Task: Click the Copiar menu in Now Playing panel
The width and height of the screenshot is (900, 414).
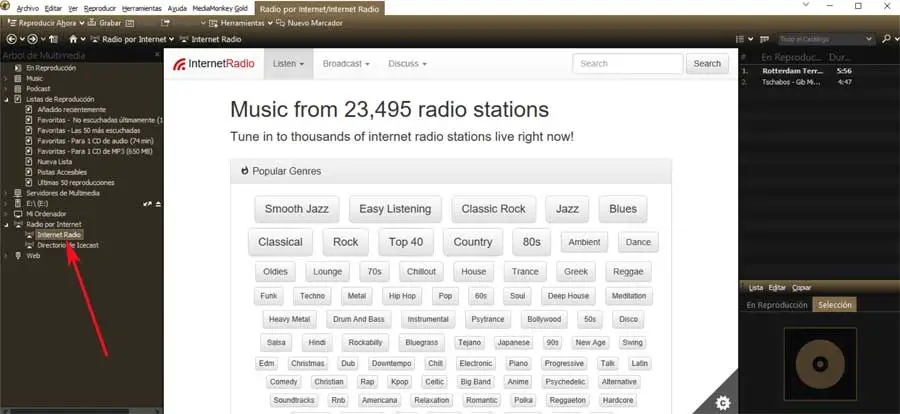Action: click(802, 288)
